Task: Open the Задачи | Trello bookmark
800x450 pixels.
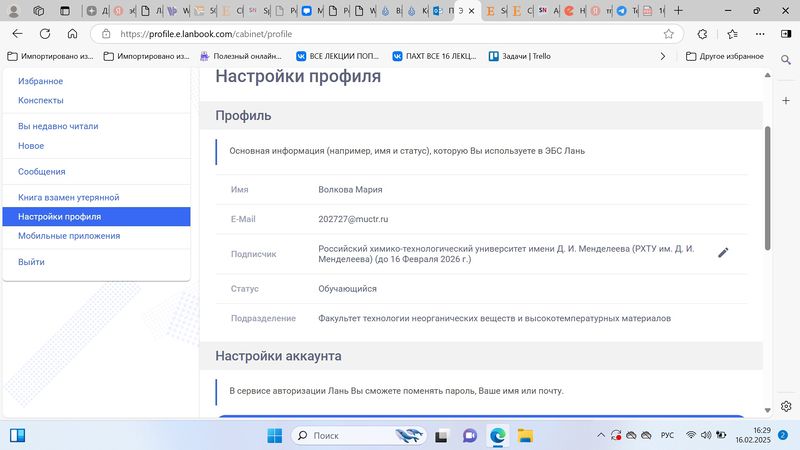Action: 519,57
